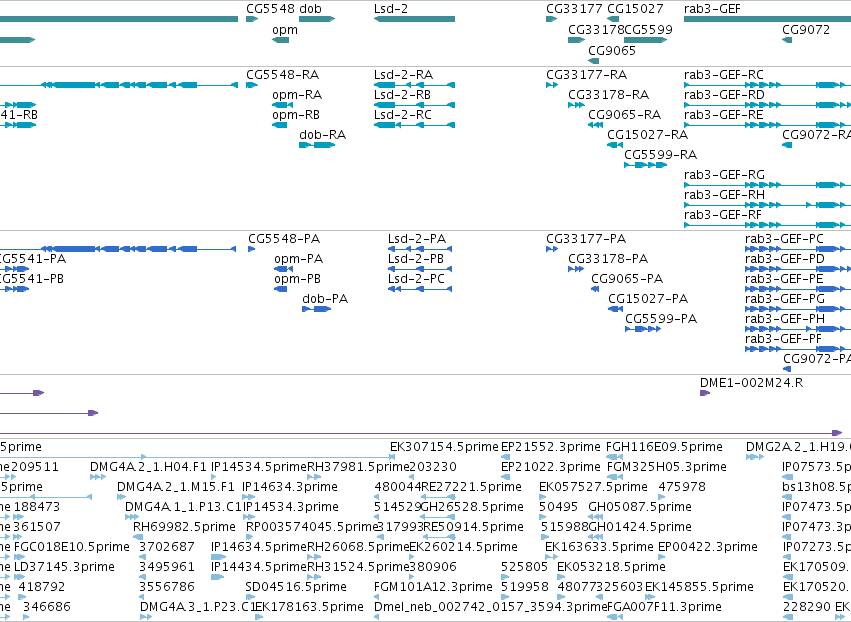Click the GH05087.5prime EST label
Viewport: 851px width, 622px height.
[x=640, y=507]
